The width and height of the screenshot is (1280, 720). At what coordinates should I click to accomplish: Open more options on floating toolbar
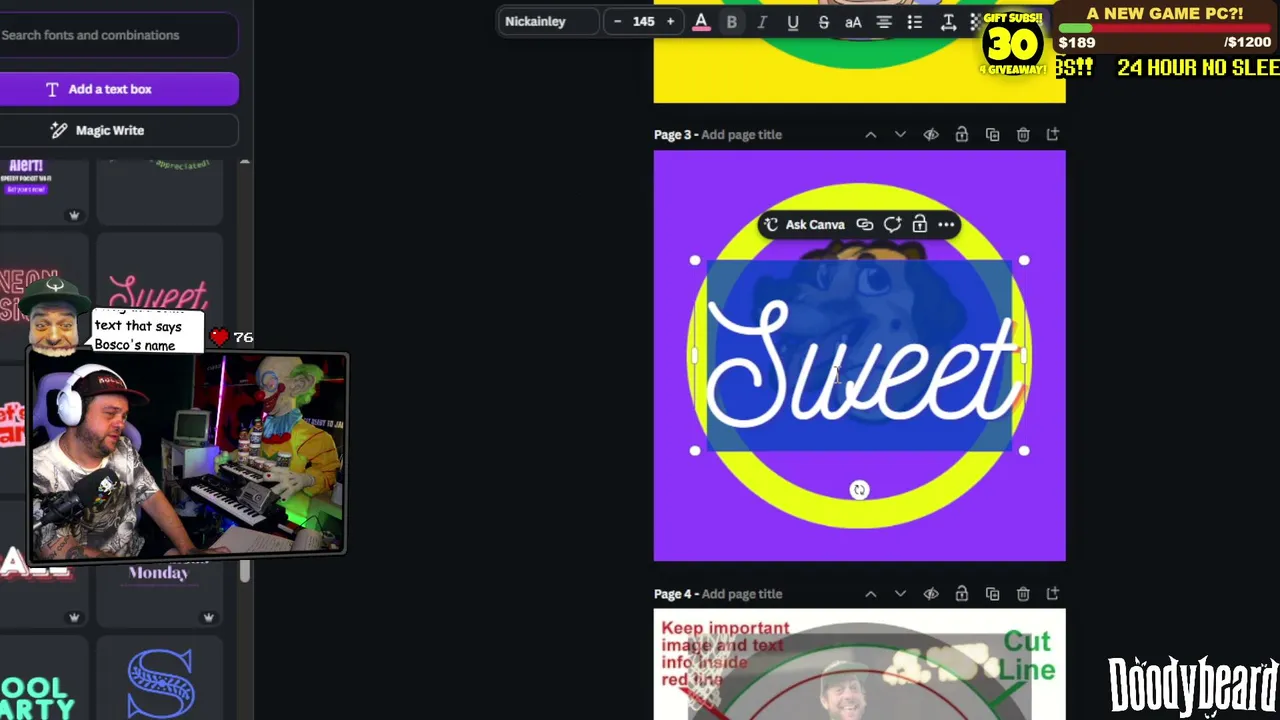tap(946, 225)
